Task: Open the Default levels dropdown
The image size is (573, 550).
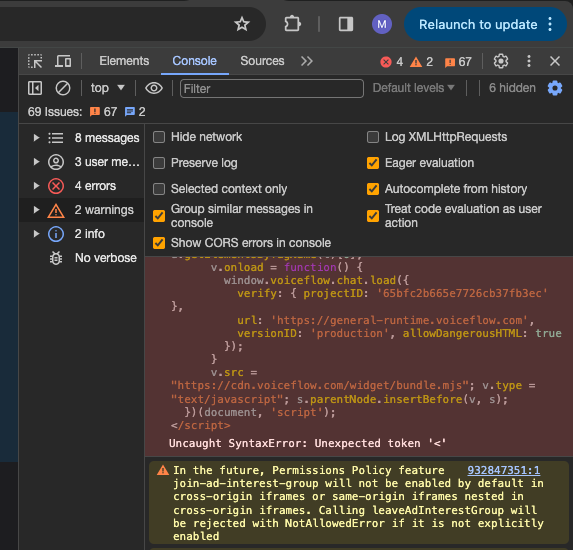Action: pyautogui.click(x=413, y=88)
